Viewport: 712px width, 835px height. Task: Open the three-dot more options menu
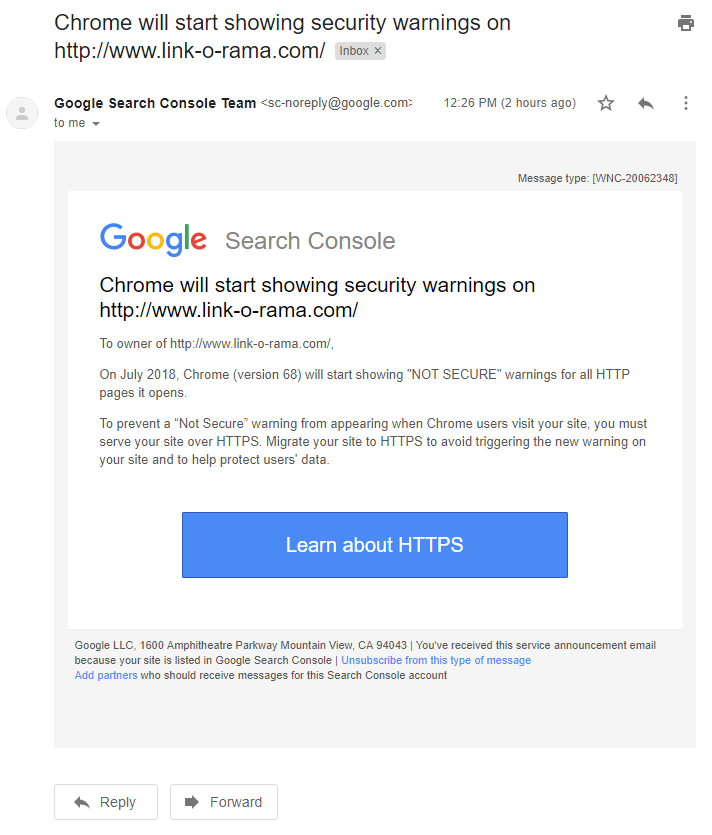tap(686, 103)
